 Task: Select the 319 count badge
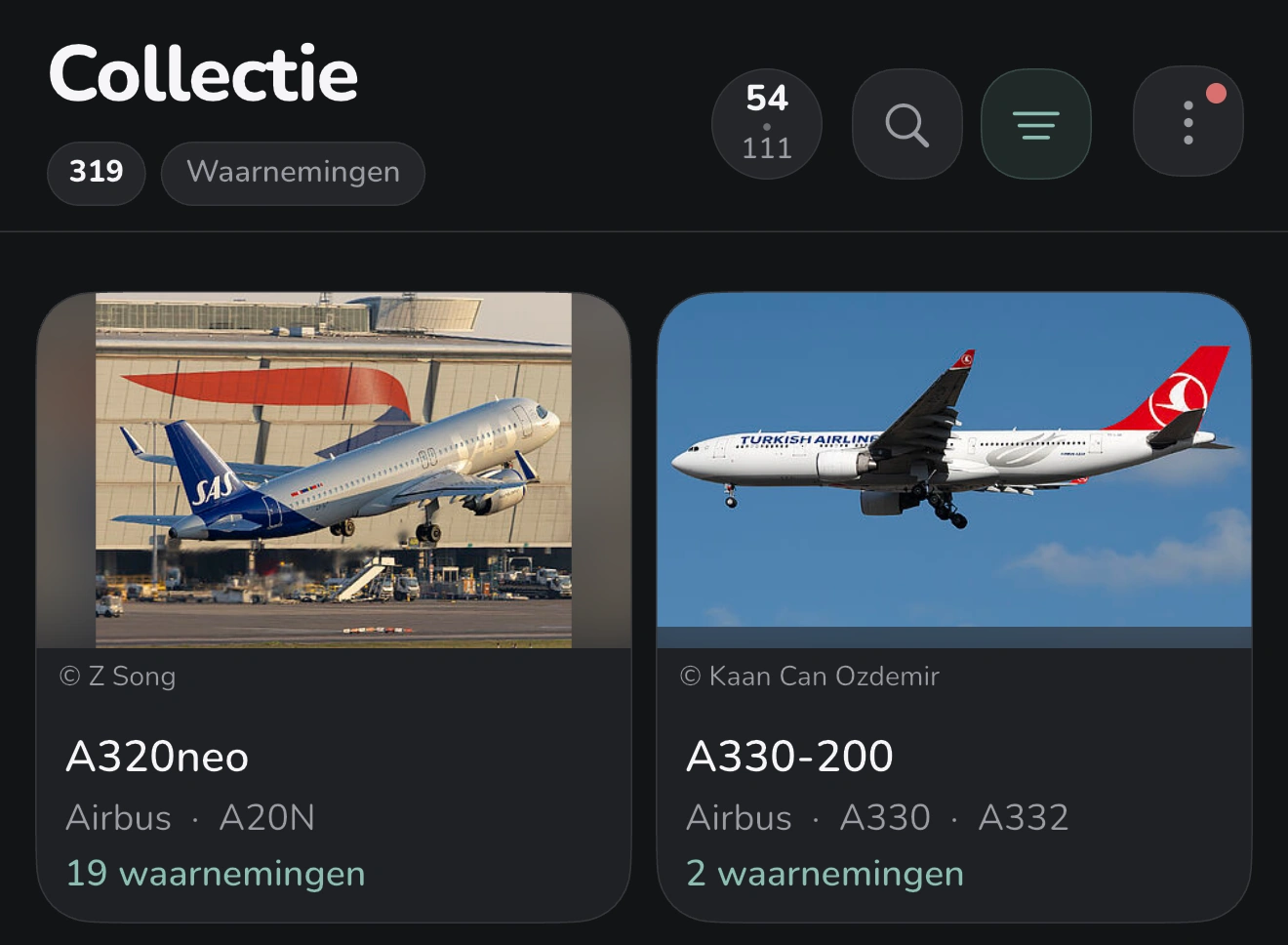click(x=97, y=173)
